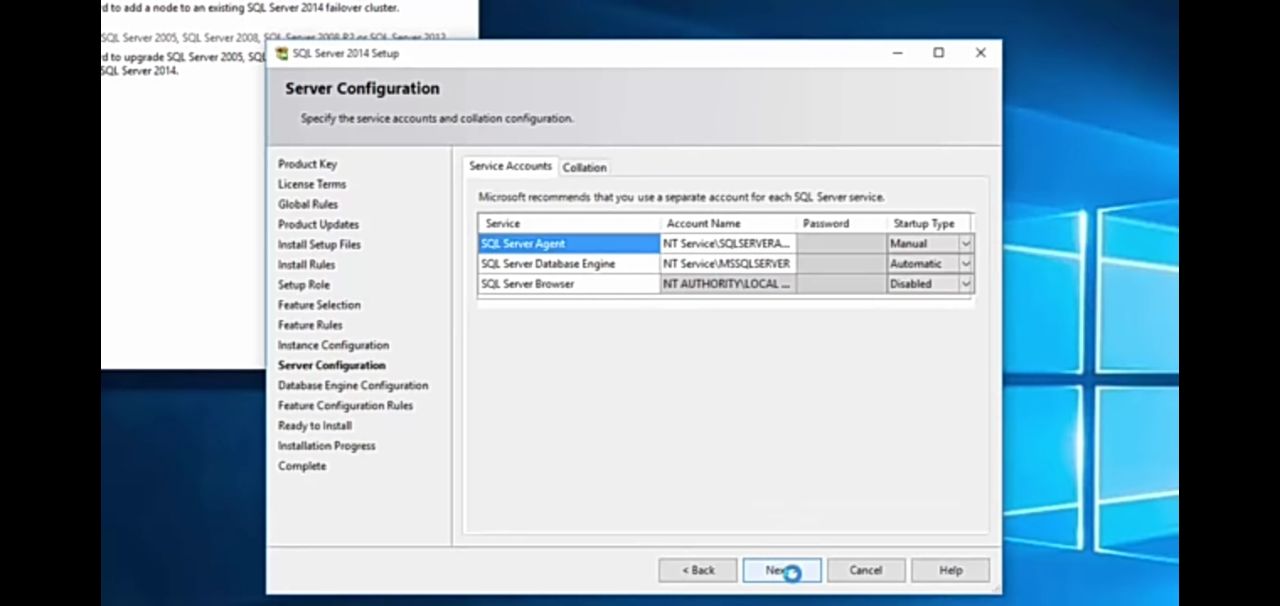The height and width of the screenshot is (606, 1280).
Task: Click Ready to Install step
Action: (x=315, y=425)
